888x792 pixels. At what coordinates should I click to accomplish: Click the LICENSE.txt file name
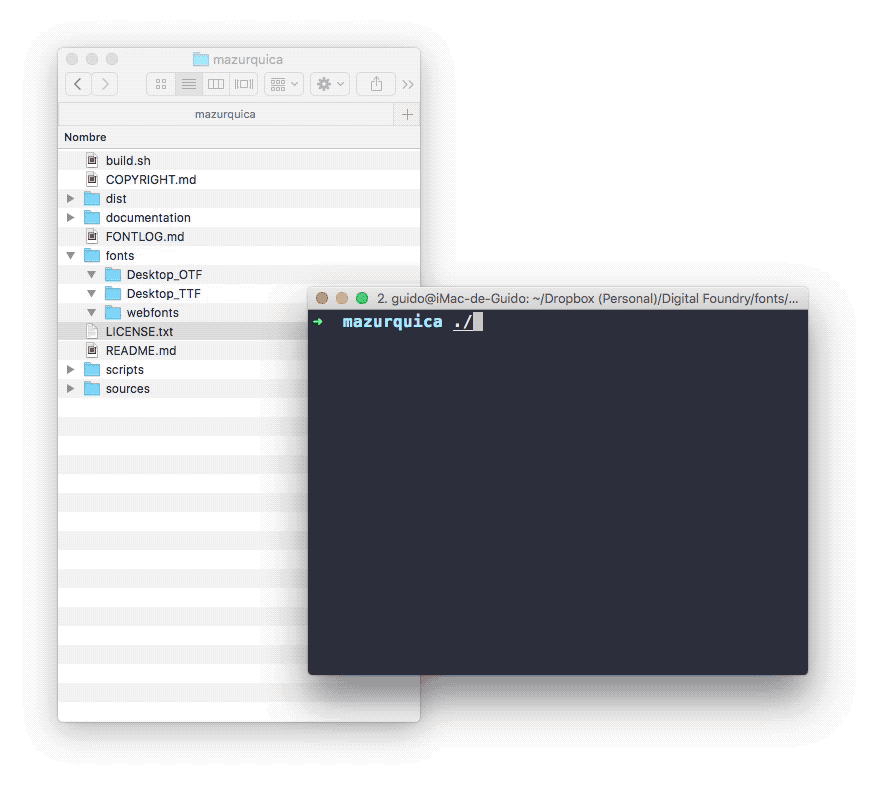(139, 331)
